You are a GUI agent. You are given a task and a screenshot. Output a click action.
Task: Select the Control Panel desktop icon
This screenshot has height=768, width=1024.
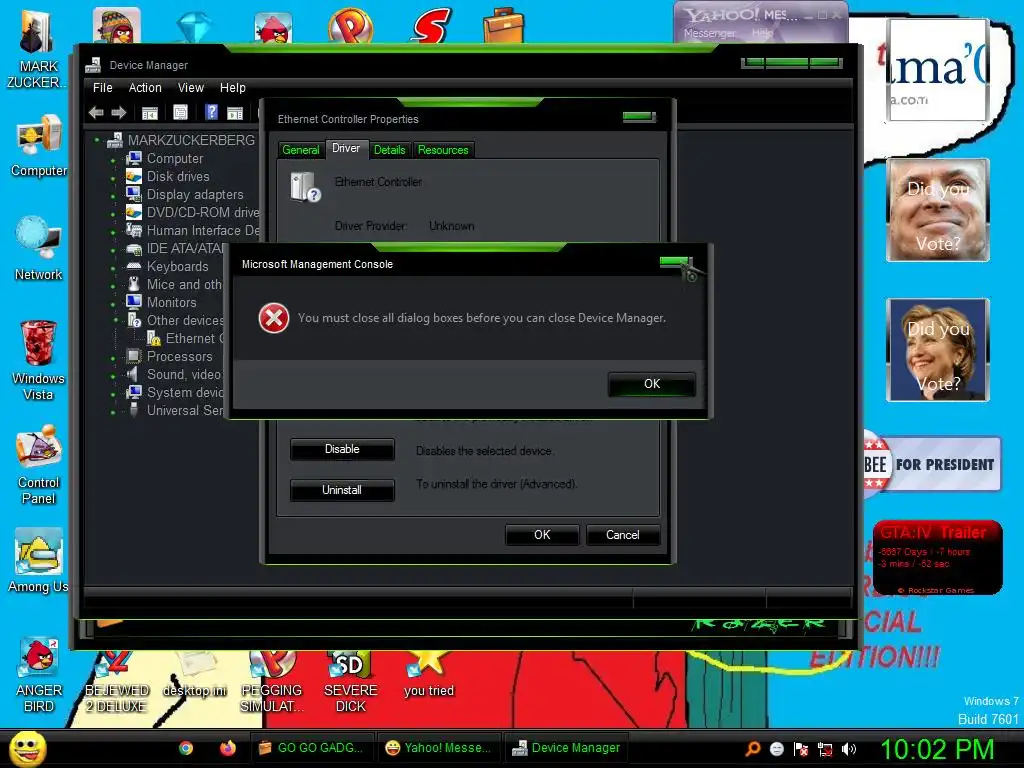pyautogui.click(x=39, y=465)
